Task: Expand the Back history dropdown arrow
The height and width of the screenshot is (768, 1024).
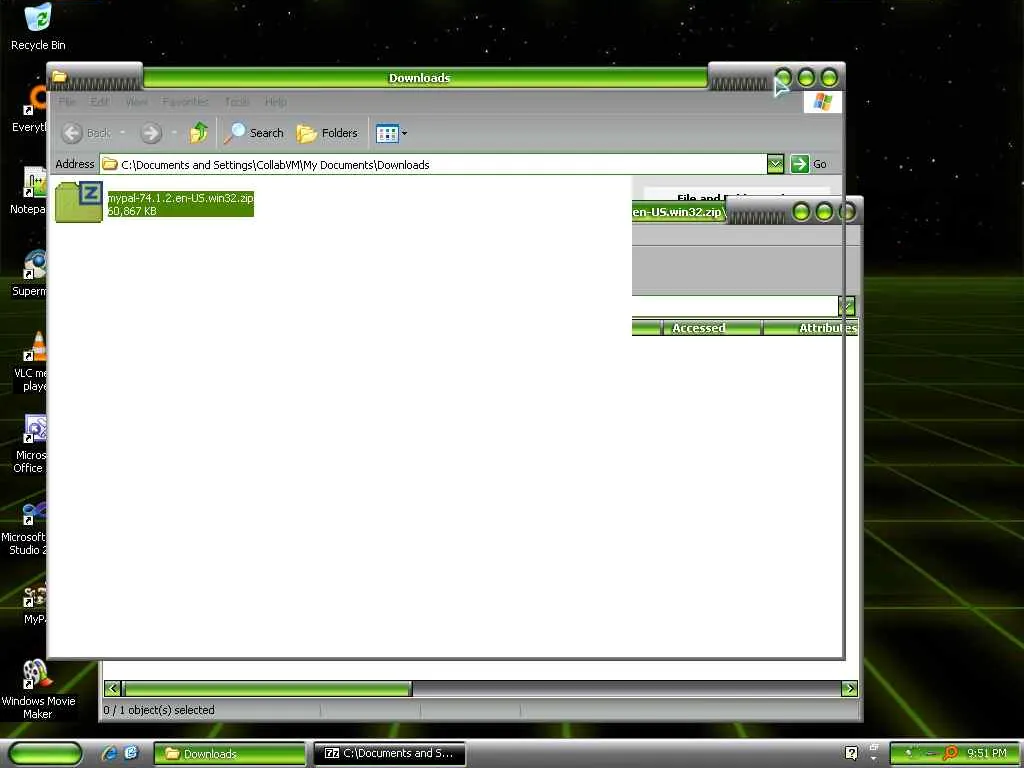Action: 122,133
